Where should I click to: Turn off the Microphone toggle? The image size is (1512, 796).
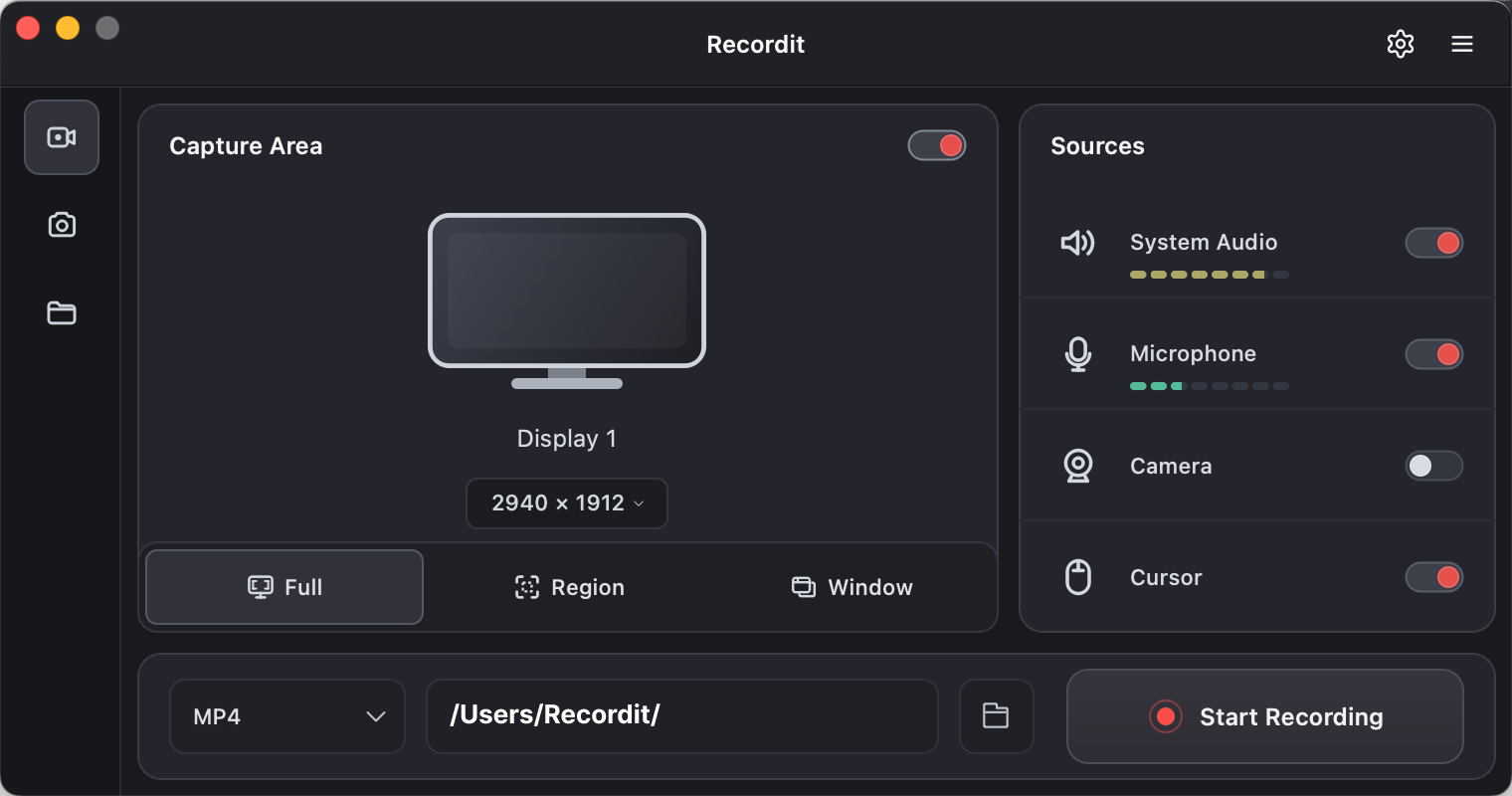coord(1433,354)
